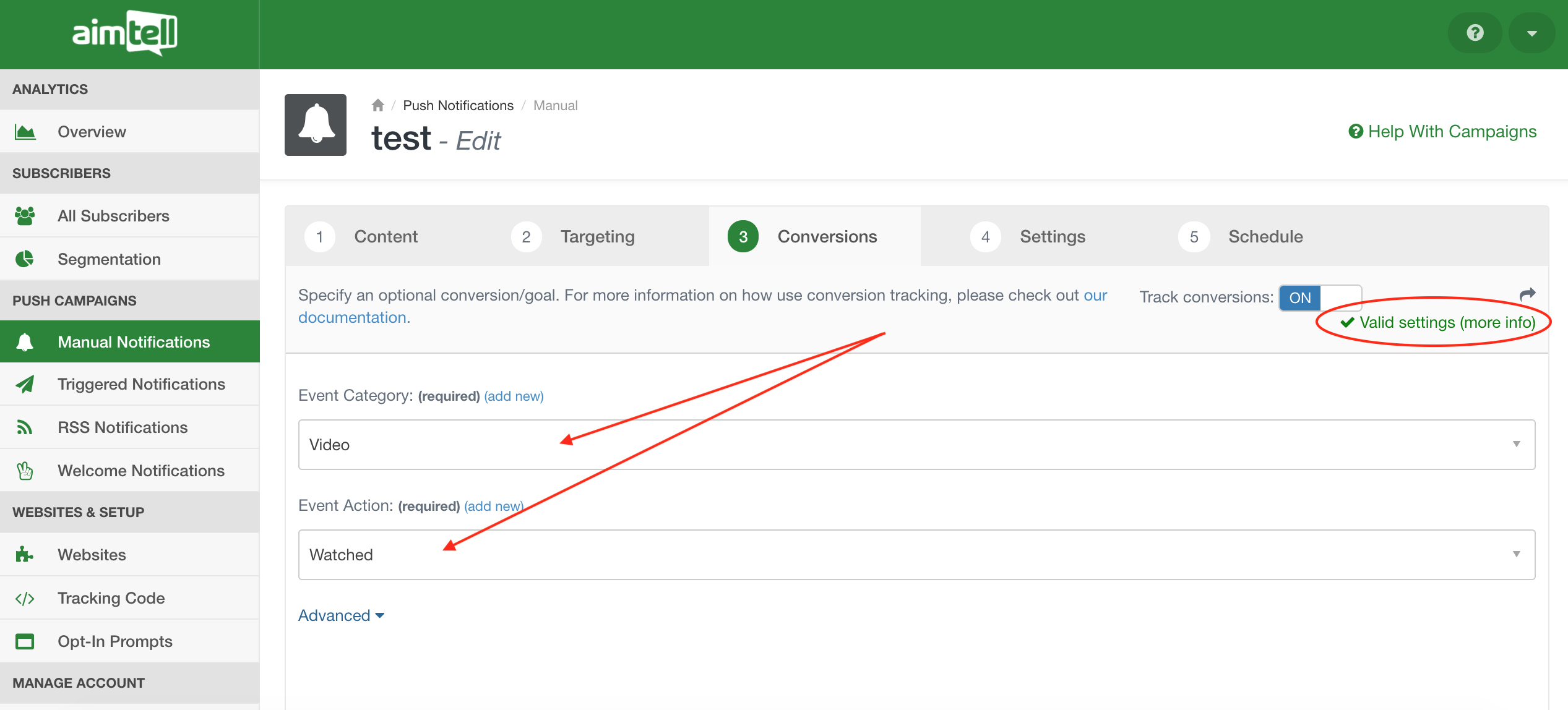Open help via question mark icon
Image resolution: width=1568 pixels, height=710 pixels.
1475,33
